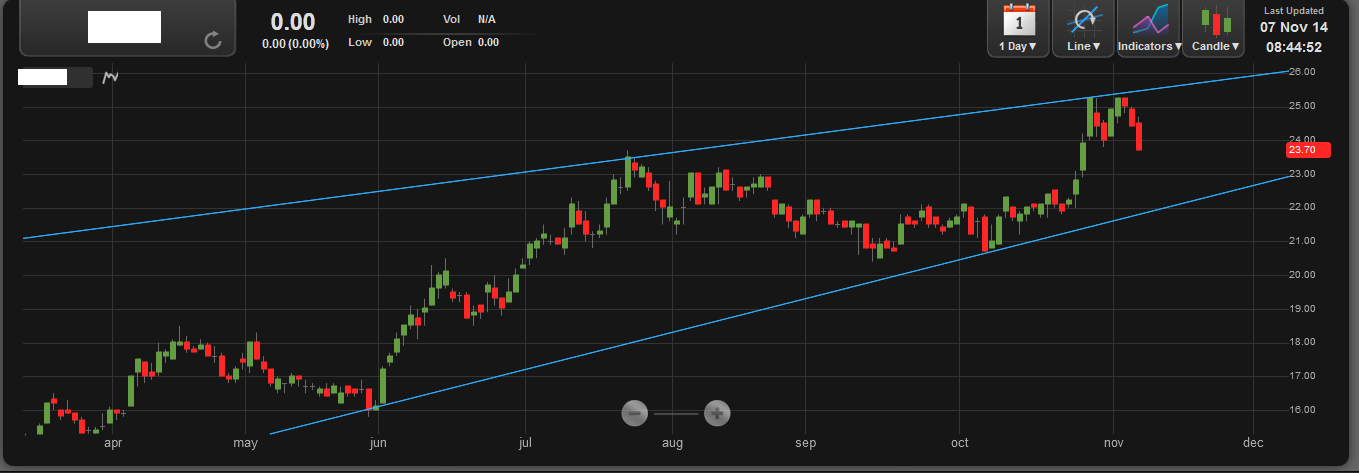Image resolution: width=1359 pixels, height=473 pixels.
Task: Click the High 0.00 readout
Action: coord(376,19)
